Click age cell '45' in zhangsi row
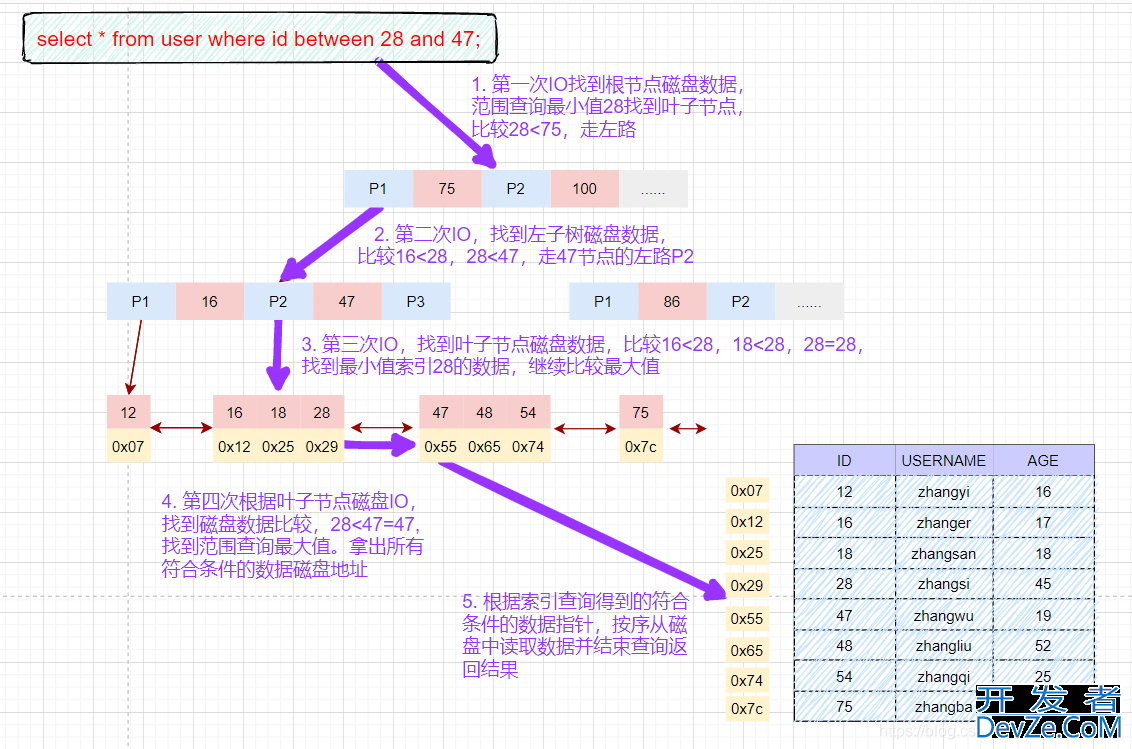 pyautogui.click(x=1043, y=584)
